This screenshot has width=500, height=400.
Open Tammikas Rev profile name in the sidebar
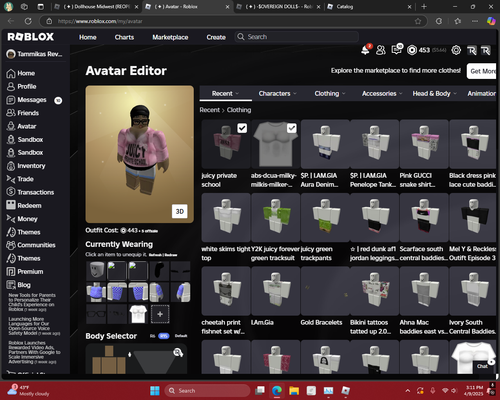point(35,54)
